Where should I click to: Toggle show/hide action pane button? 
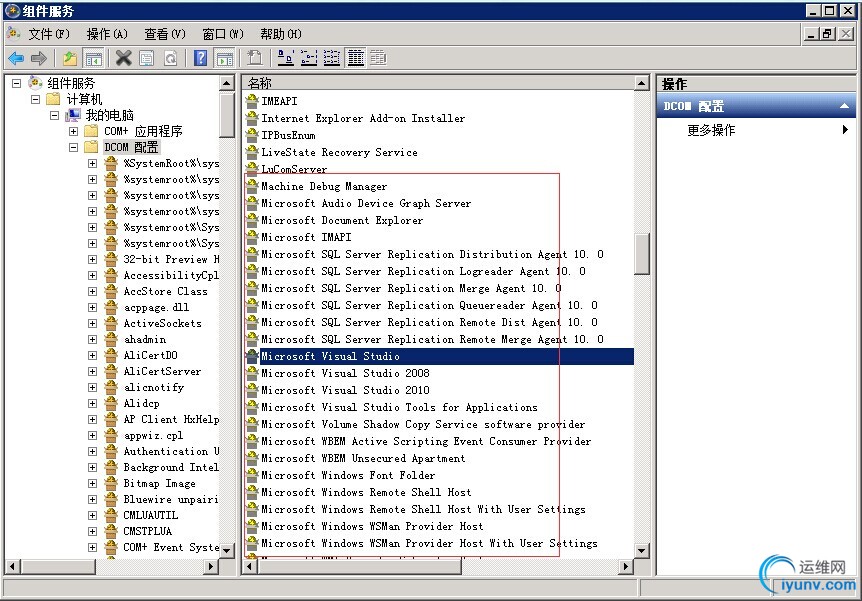point(224,58)
